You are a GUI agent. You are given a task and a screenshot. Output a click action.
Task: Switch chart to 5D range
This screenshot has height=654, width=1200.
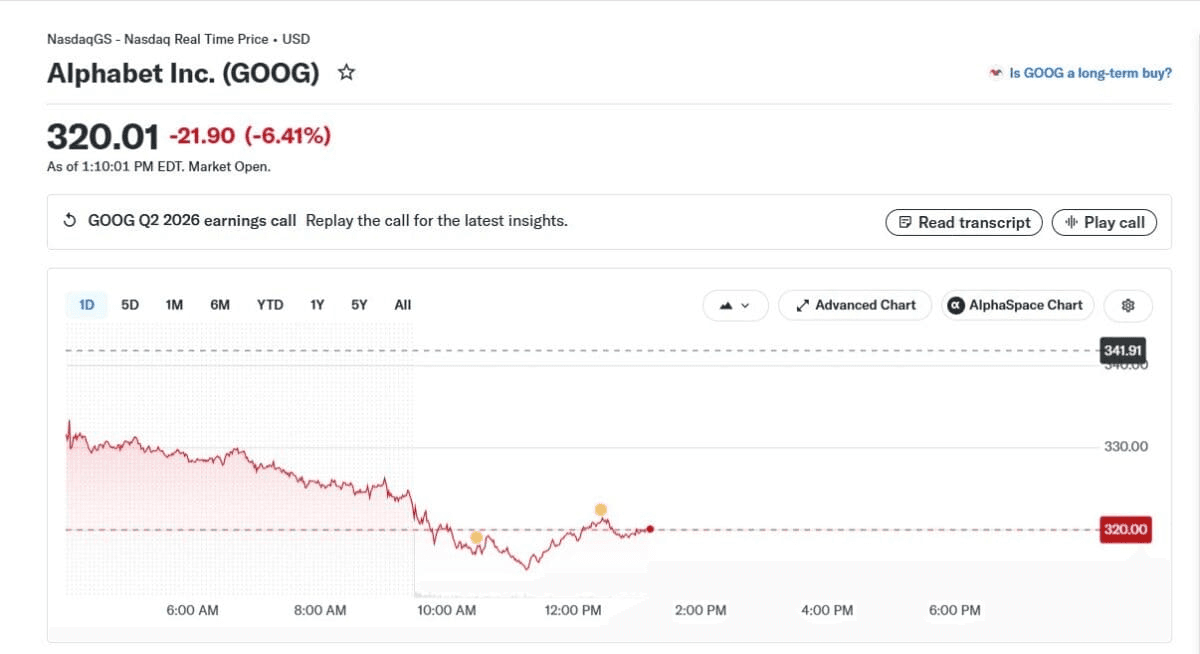click(x=130, y=305)
